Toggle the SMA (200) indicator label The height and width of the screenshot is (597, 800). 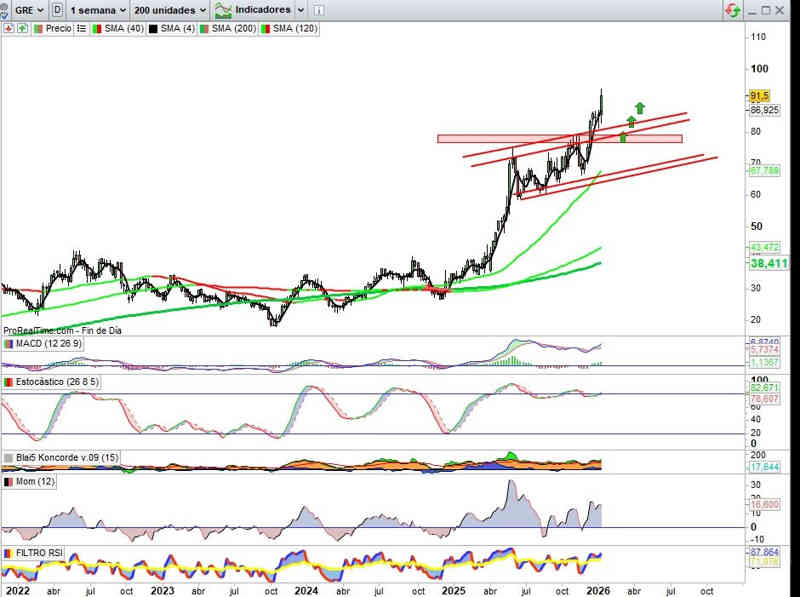[x=226, y=29]
